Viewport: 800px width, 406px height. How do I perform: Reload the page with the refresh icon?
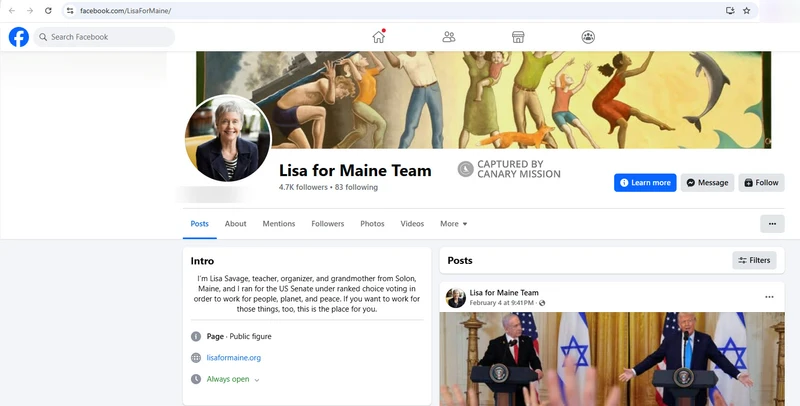coord(48,11)
